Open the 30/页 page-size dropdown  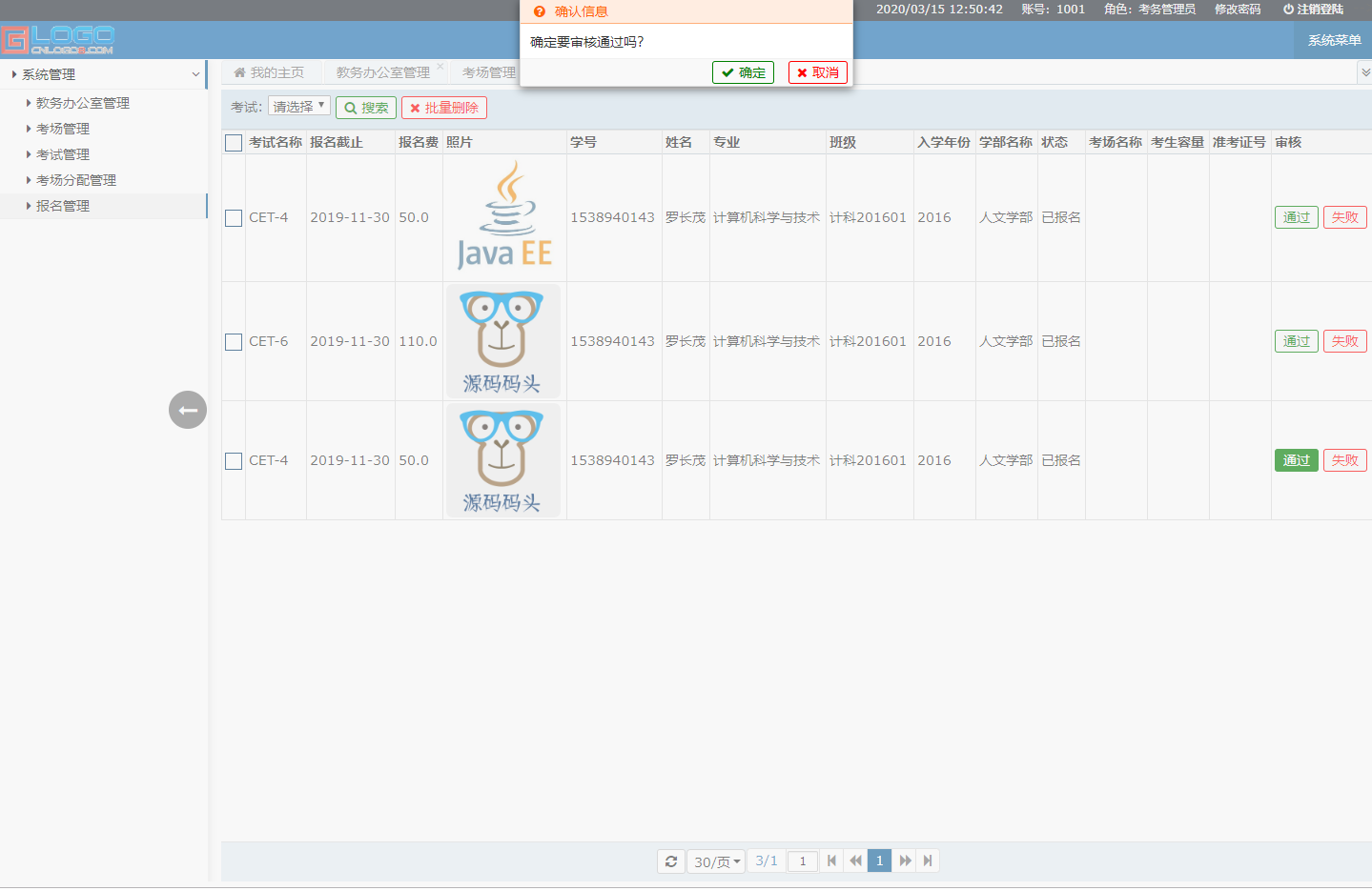click(x=716, y=861)
